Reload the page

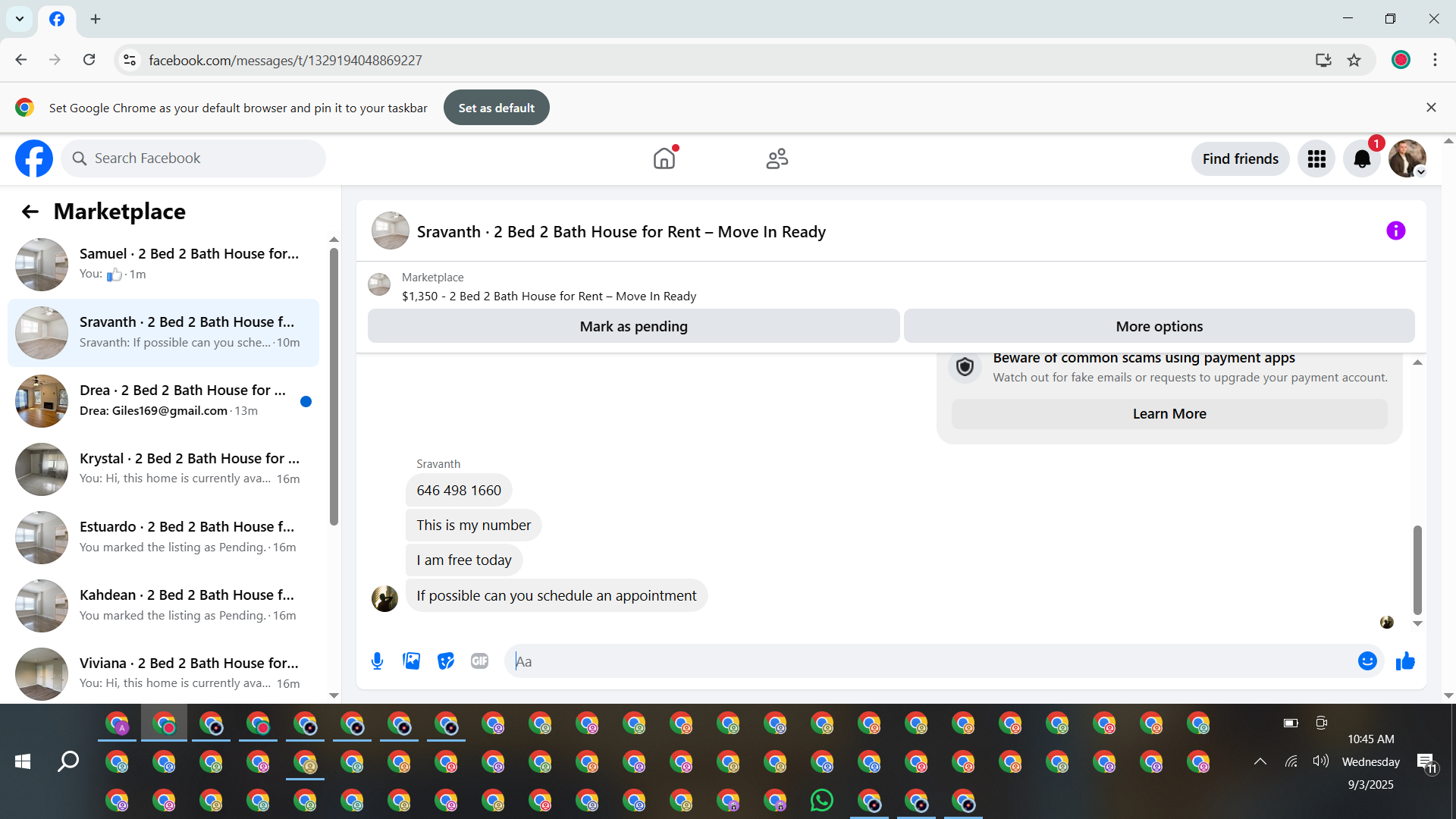pos(89,60)
